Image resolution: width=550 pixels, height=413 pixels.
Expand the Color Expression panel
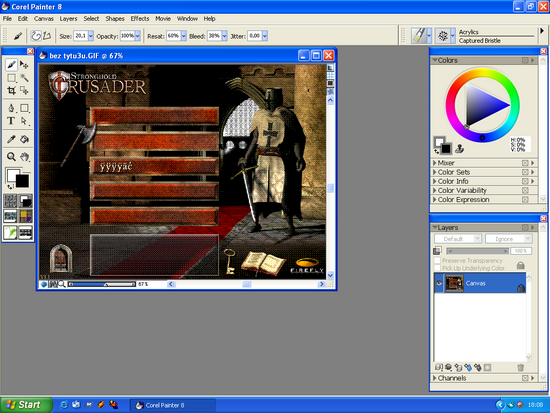435,199
